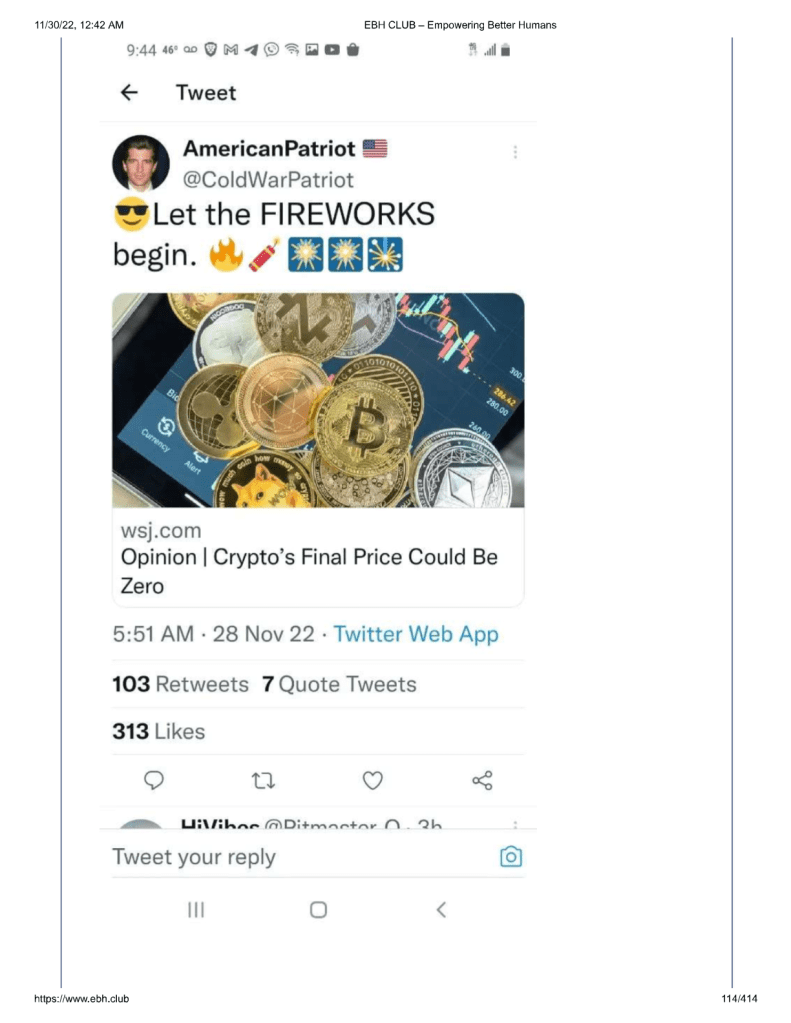Tap Android back navigation chevron
This screenshot has width=791, height=1023.
click(441, 909)
